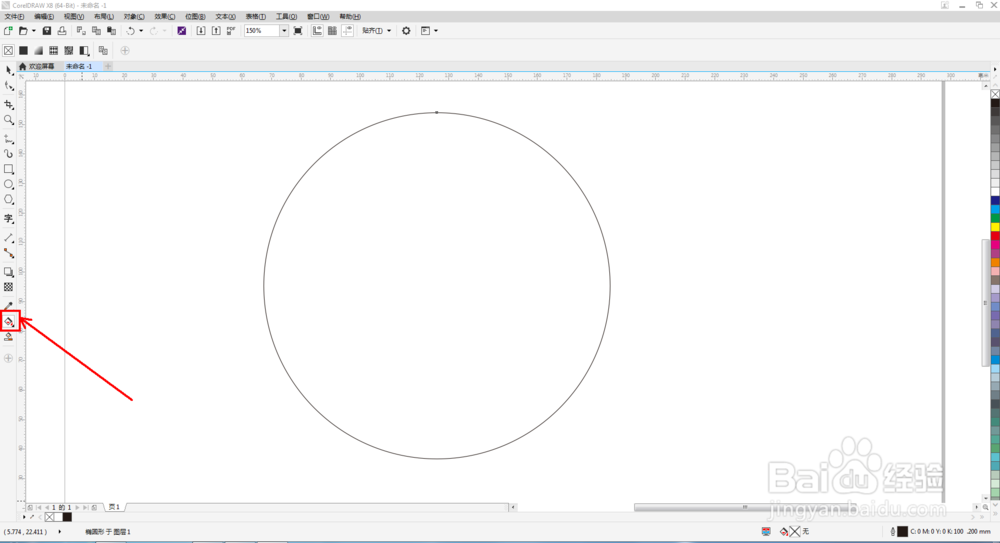The image size is (1000, 543).
Task: Choose Two-Color Pattern Fill flyout
Action: pos(84,50)
